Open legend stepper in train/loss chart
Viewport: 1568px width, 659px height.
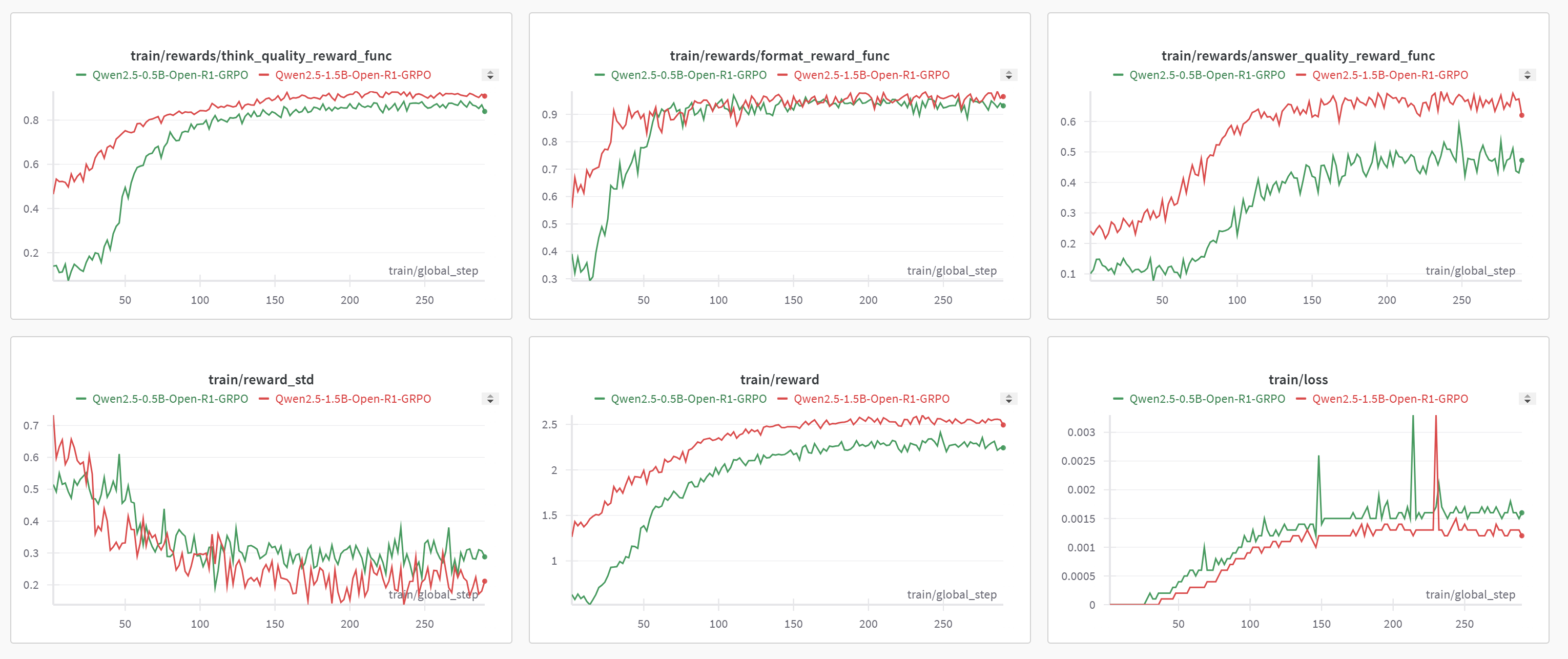[1527, 399]
